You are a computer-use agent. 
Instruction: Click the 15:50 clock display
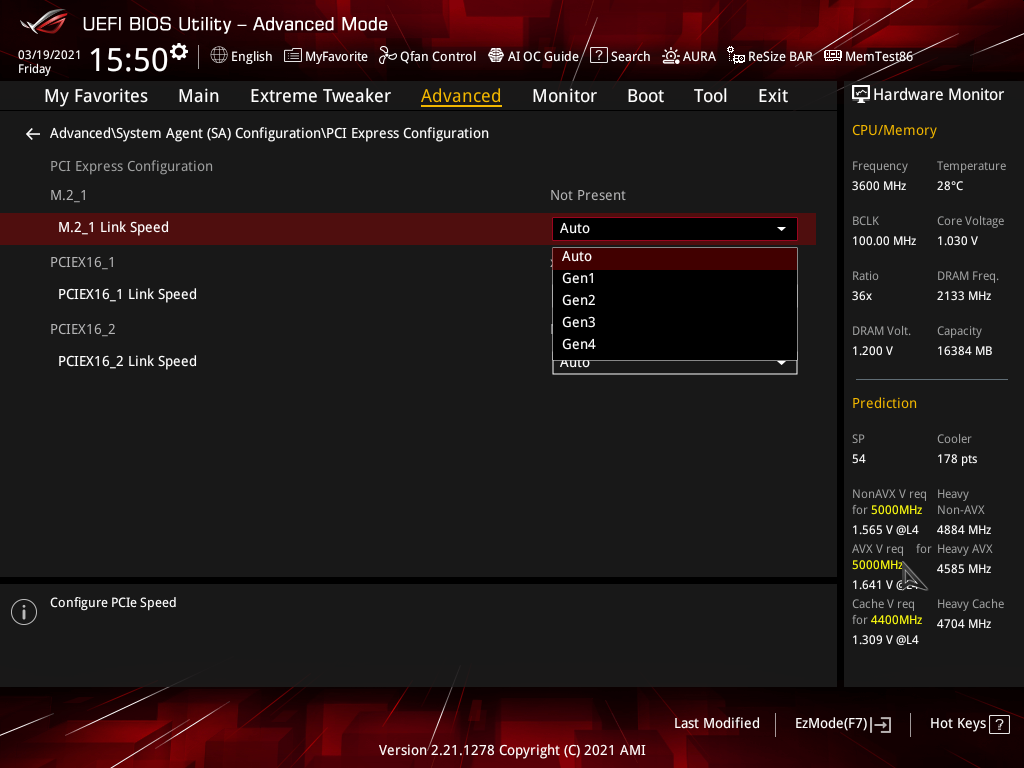129,59
